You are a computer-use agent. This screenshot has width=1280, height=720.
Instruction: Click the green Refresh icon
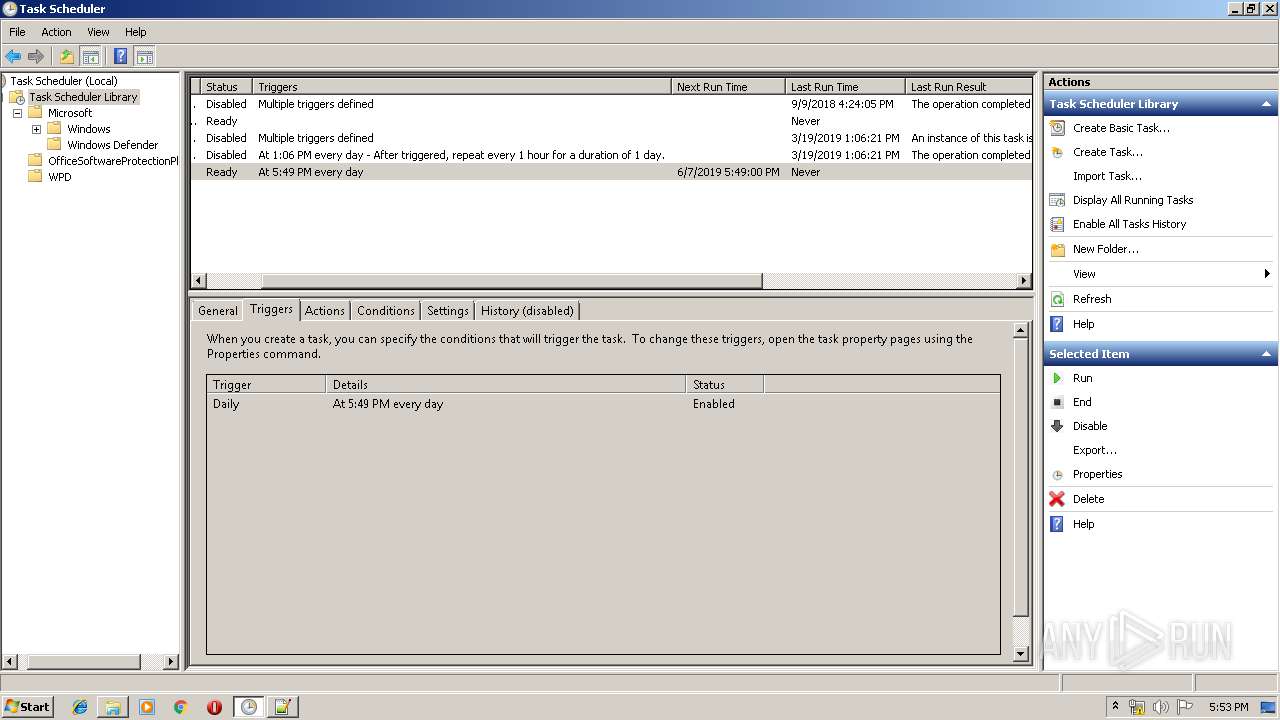click(1057, 299)
